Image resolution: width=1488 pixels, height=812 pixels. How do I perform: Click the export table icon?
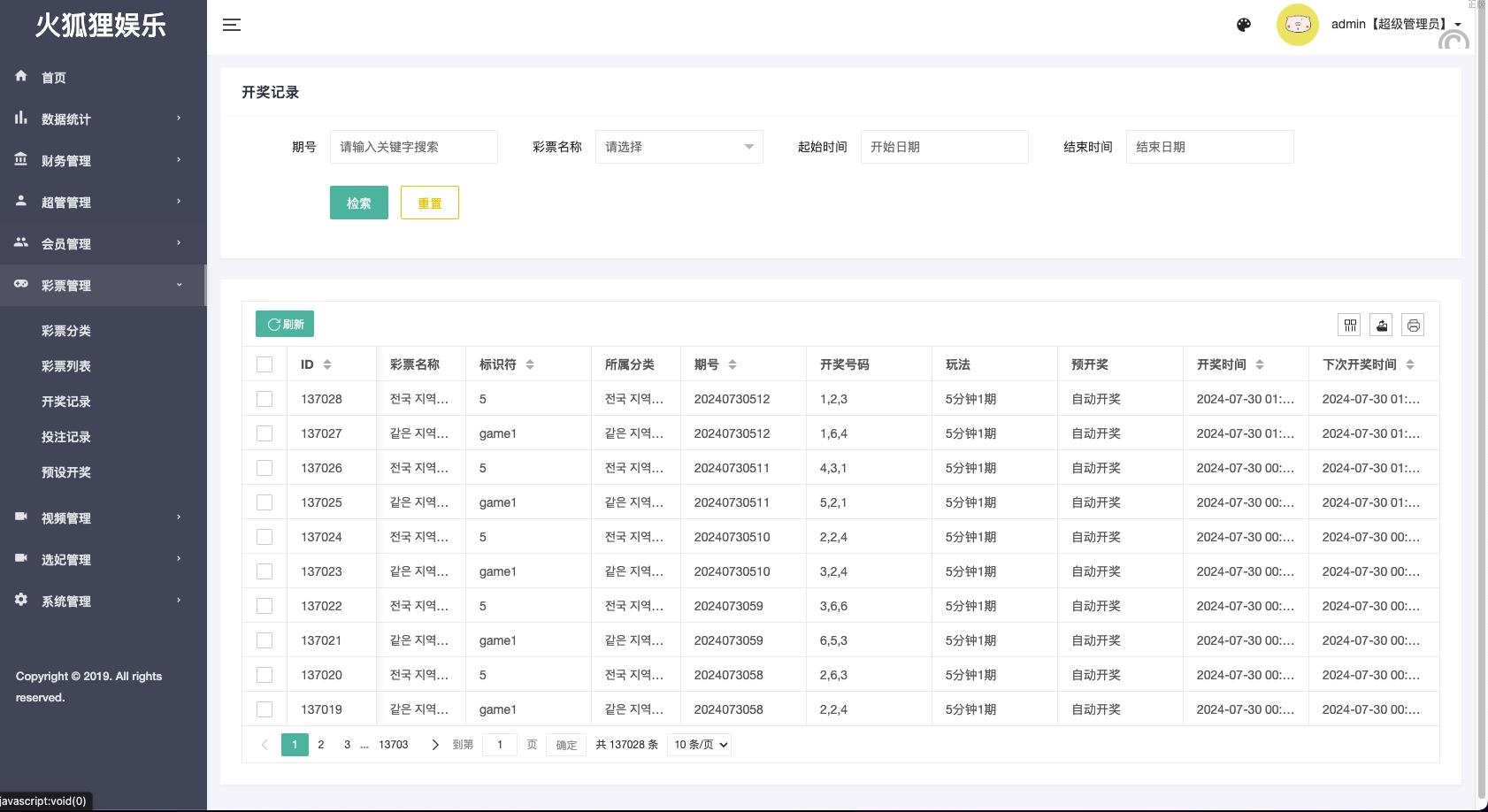[x=1382, y=326]
